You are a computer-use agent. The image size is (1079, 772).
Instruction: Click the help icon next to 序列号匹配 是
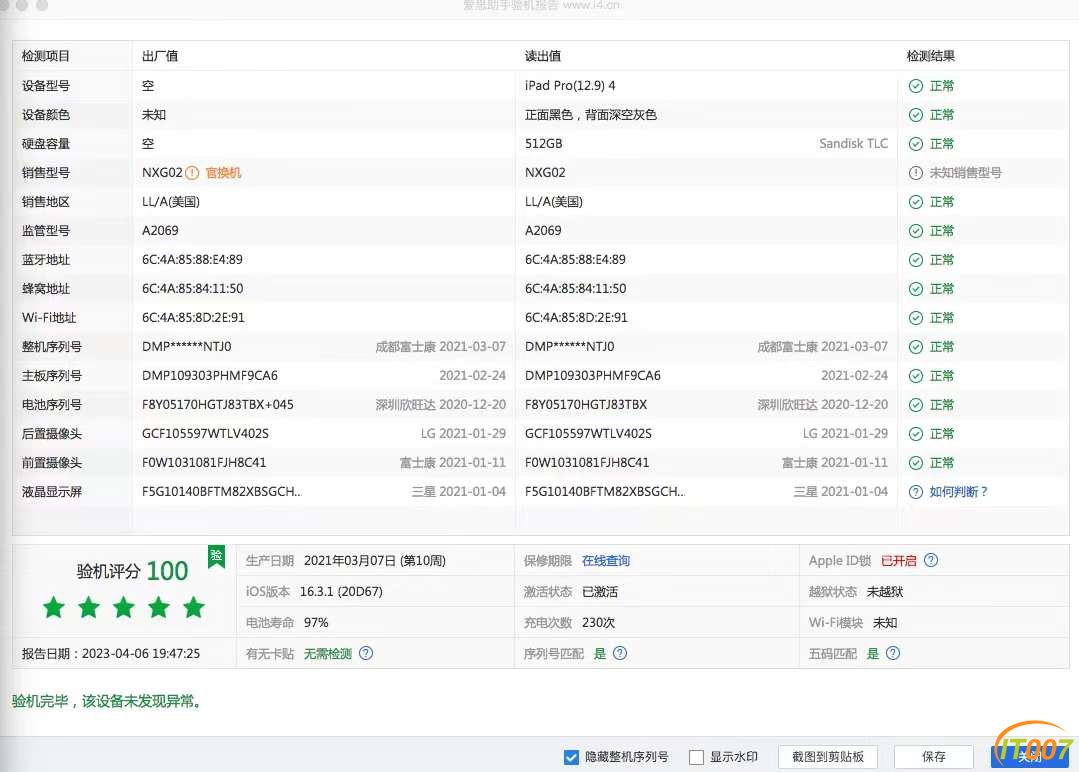[x=620, y=653]
